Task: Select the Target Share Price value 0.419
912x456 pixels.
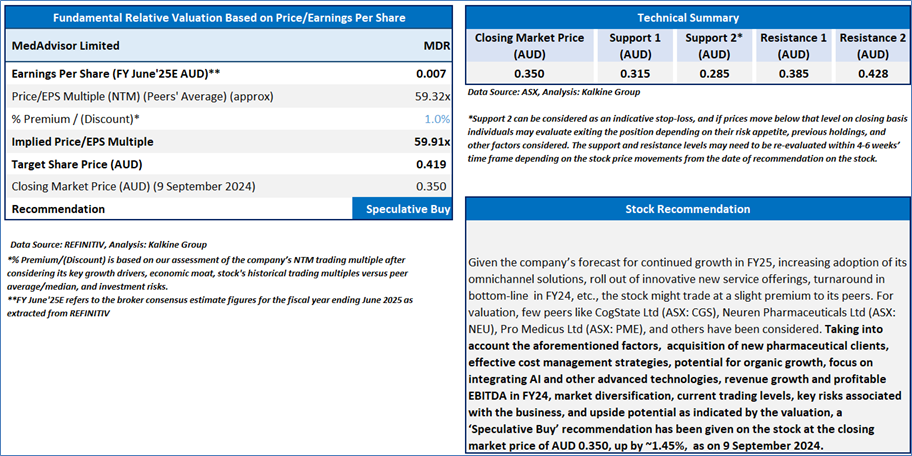Action: (x=432, y=165)
